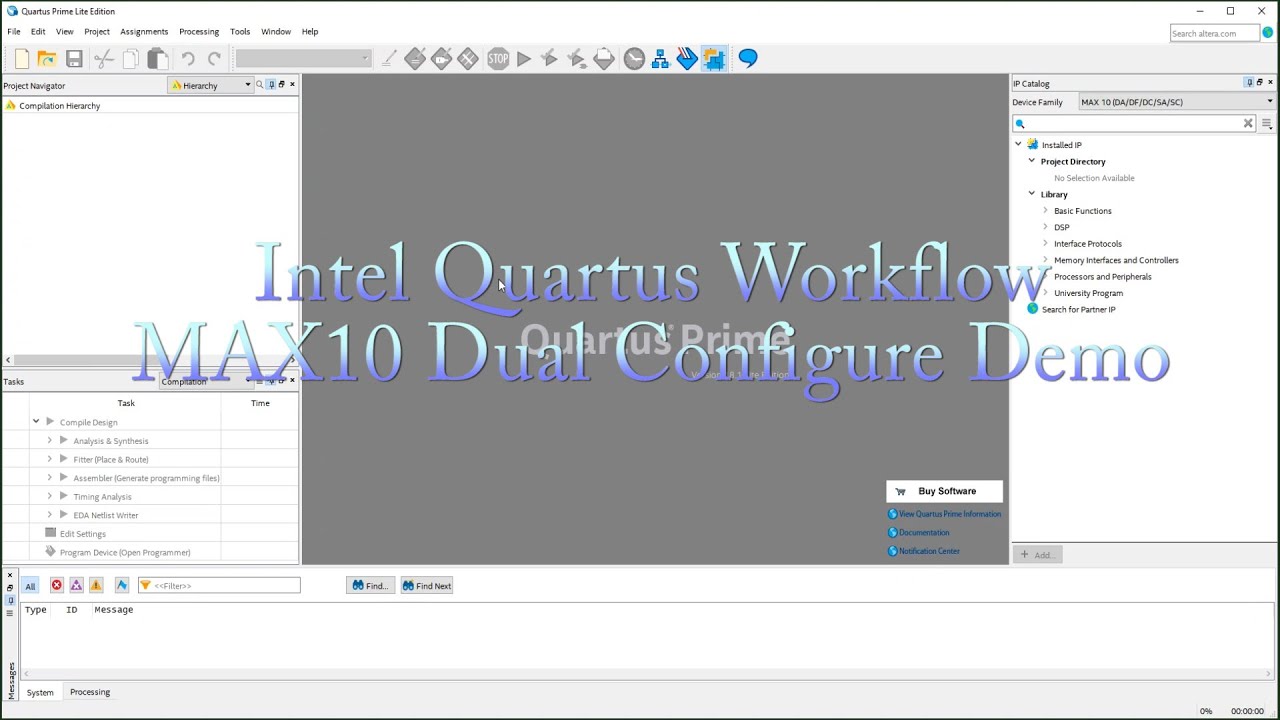The image size is (1280, 720).
Task: Click the globe icon beside altera.com search
Action: [1267, 33]
